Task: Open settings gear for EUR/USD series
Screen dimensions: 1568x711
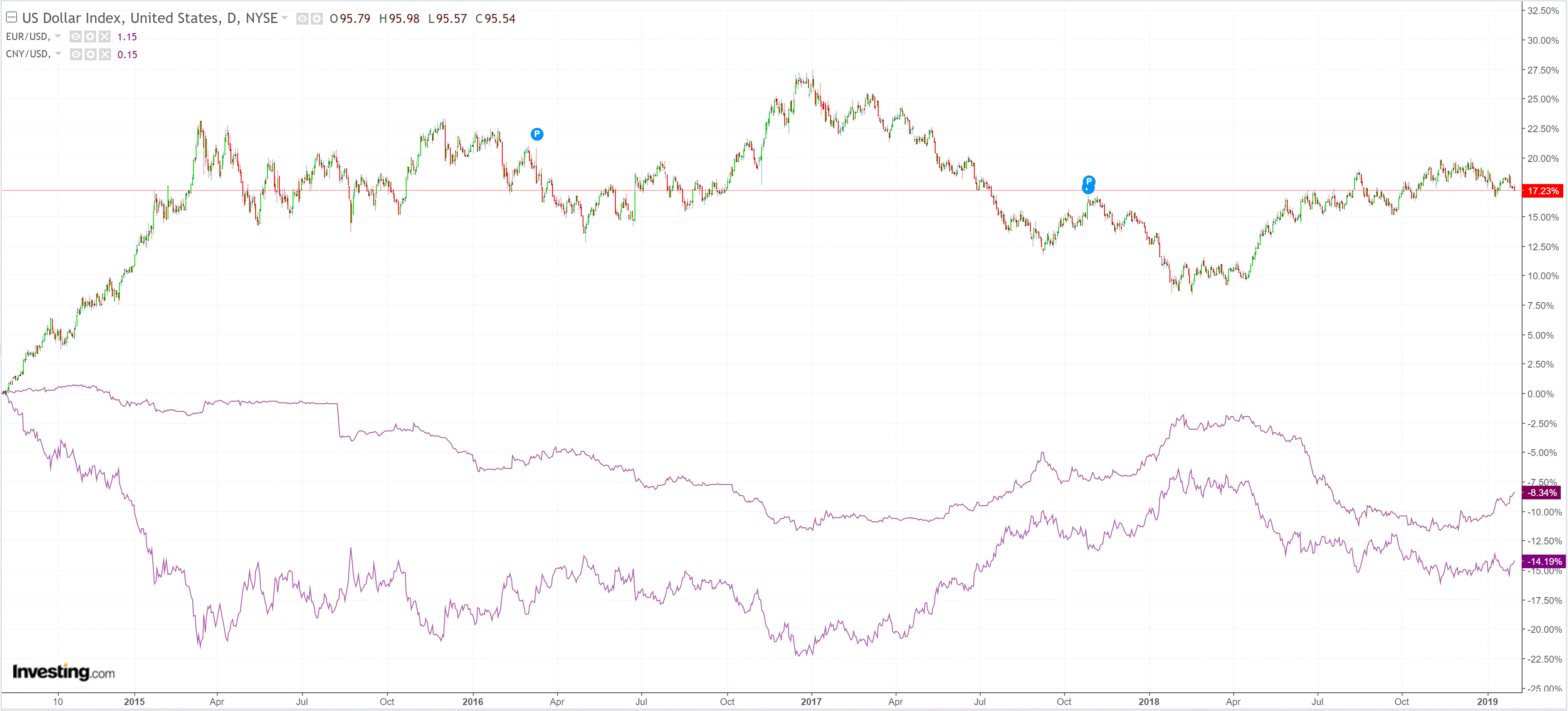Action: click(x=90, y=37)
